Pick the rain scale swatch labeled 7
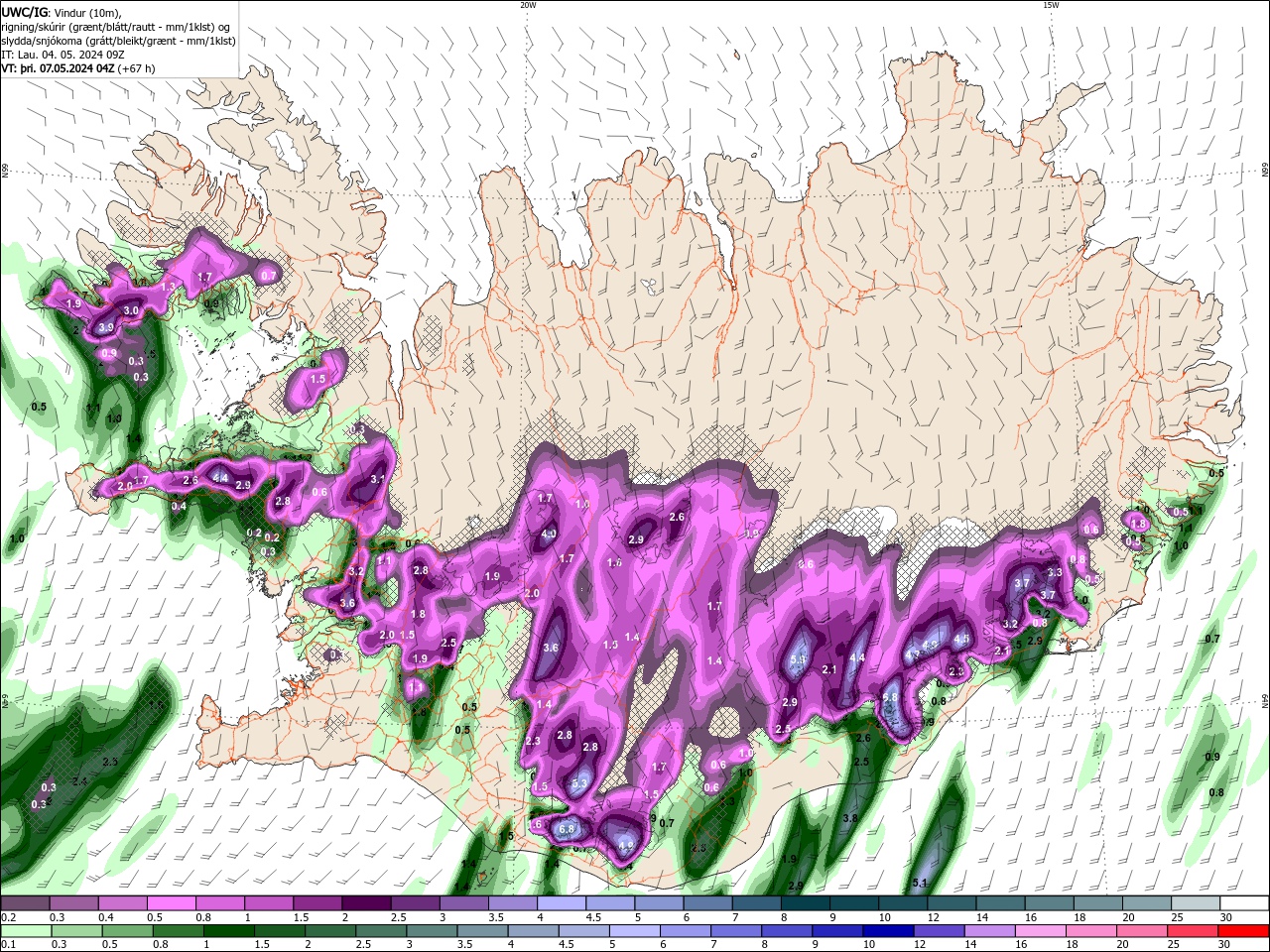1270x952 pixels. (736, 931)
